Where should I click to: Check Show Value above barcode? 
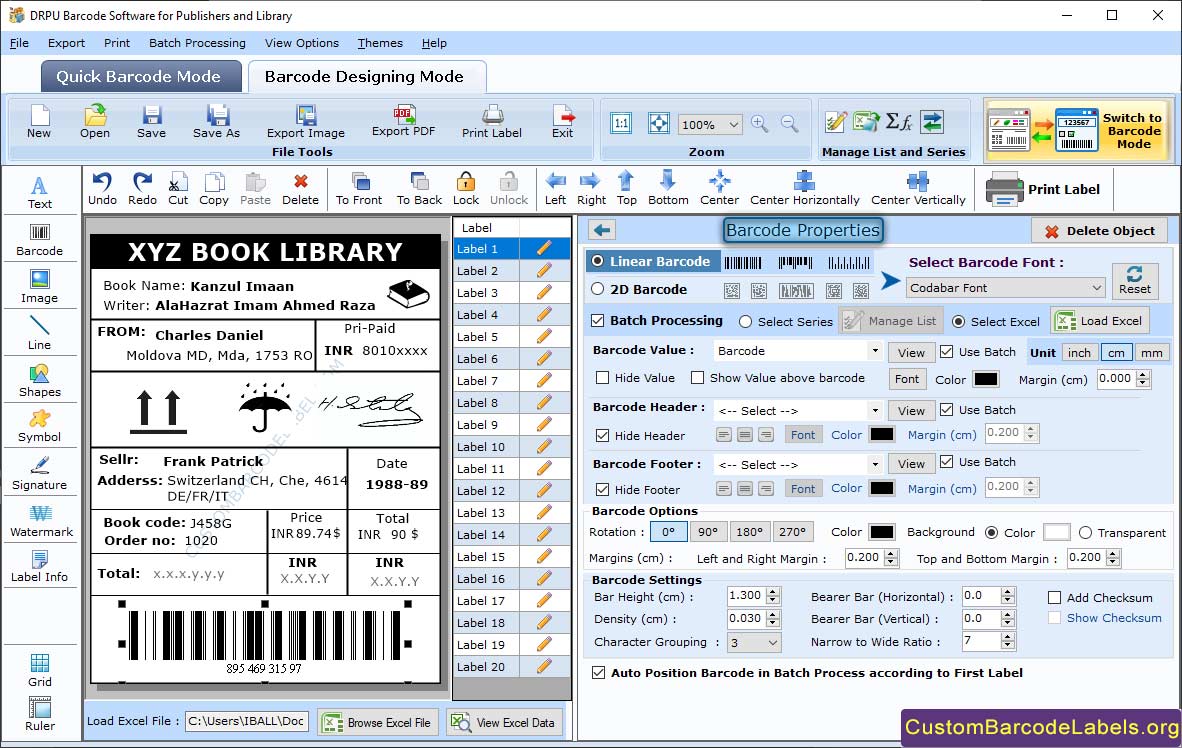[697, 378]
